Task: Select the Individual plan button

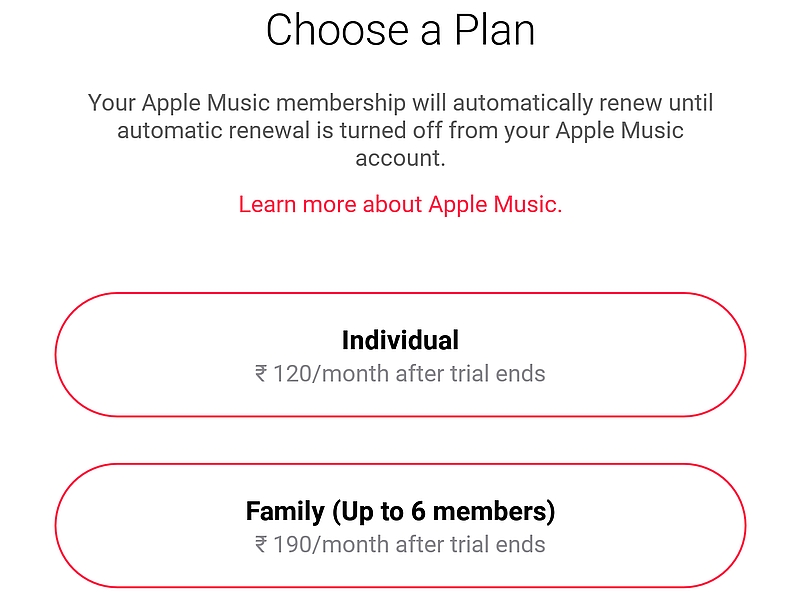Action: coord(400,355)
